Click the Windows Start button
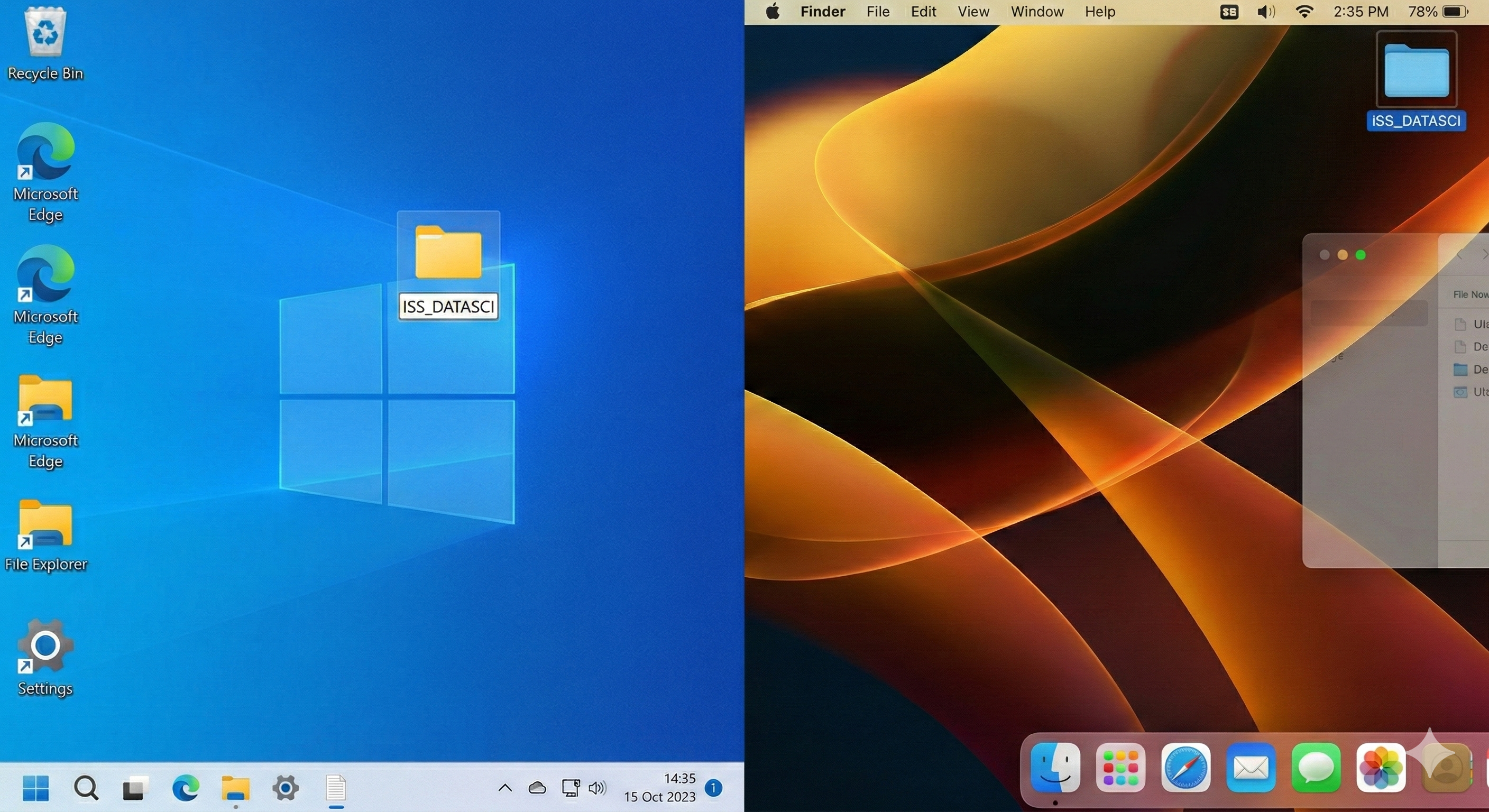The image size is (1489, 812). pos(35,788)
